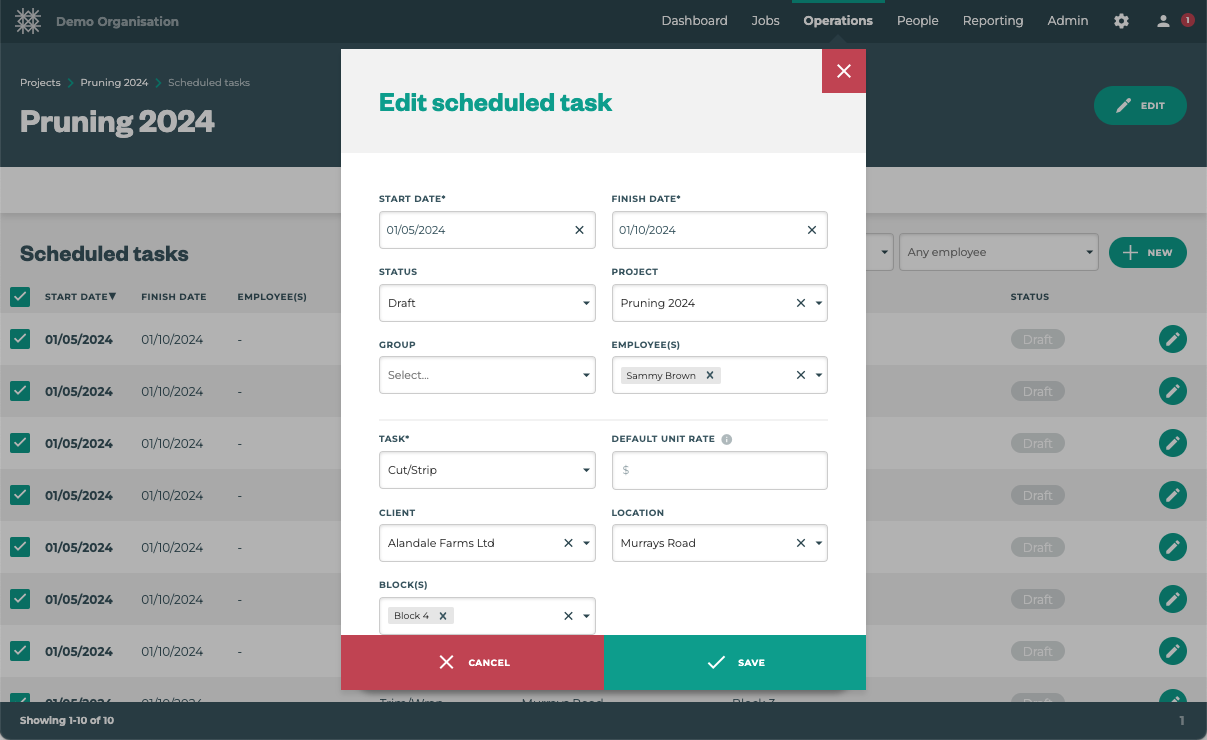Open the settings gear icon
This screenshot has width=1207, height=740.
1121,21
